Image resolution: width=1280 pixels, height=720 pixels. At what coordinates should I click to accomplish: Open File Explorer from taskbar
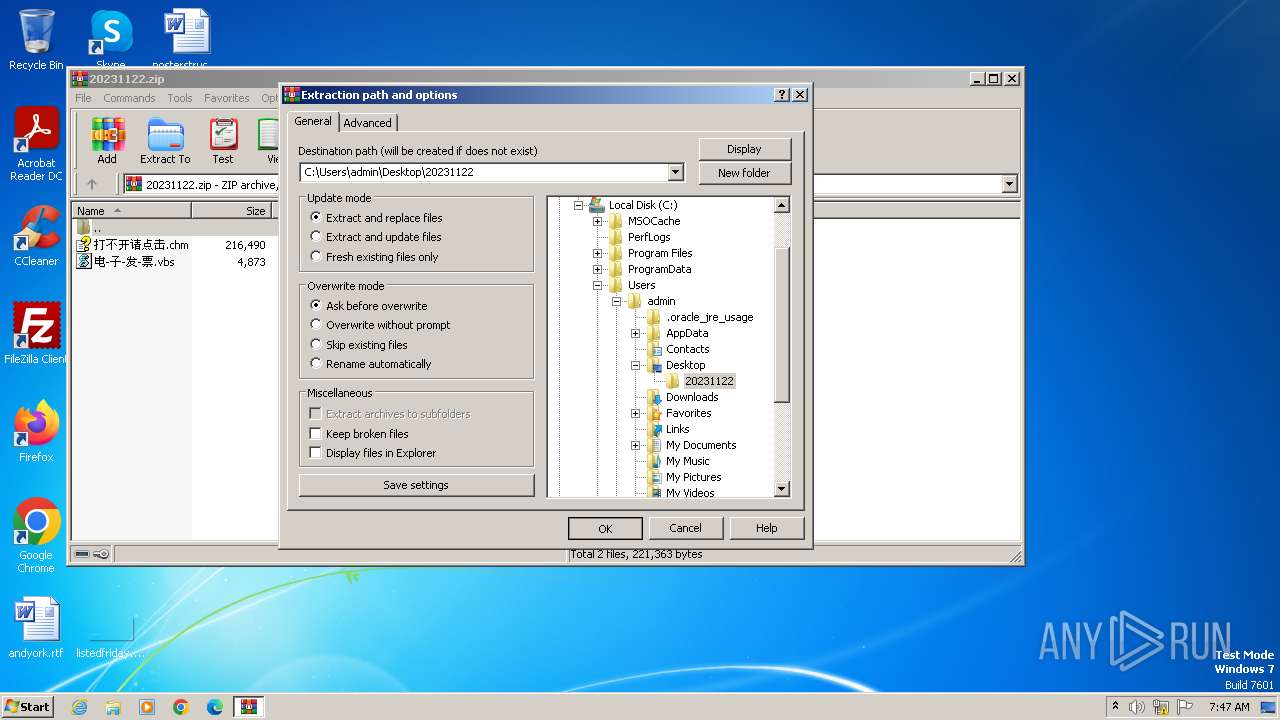113,707
